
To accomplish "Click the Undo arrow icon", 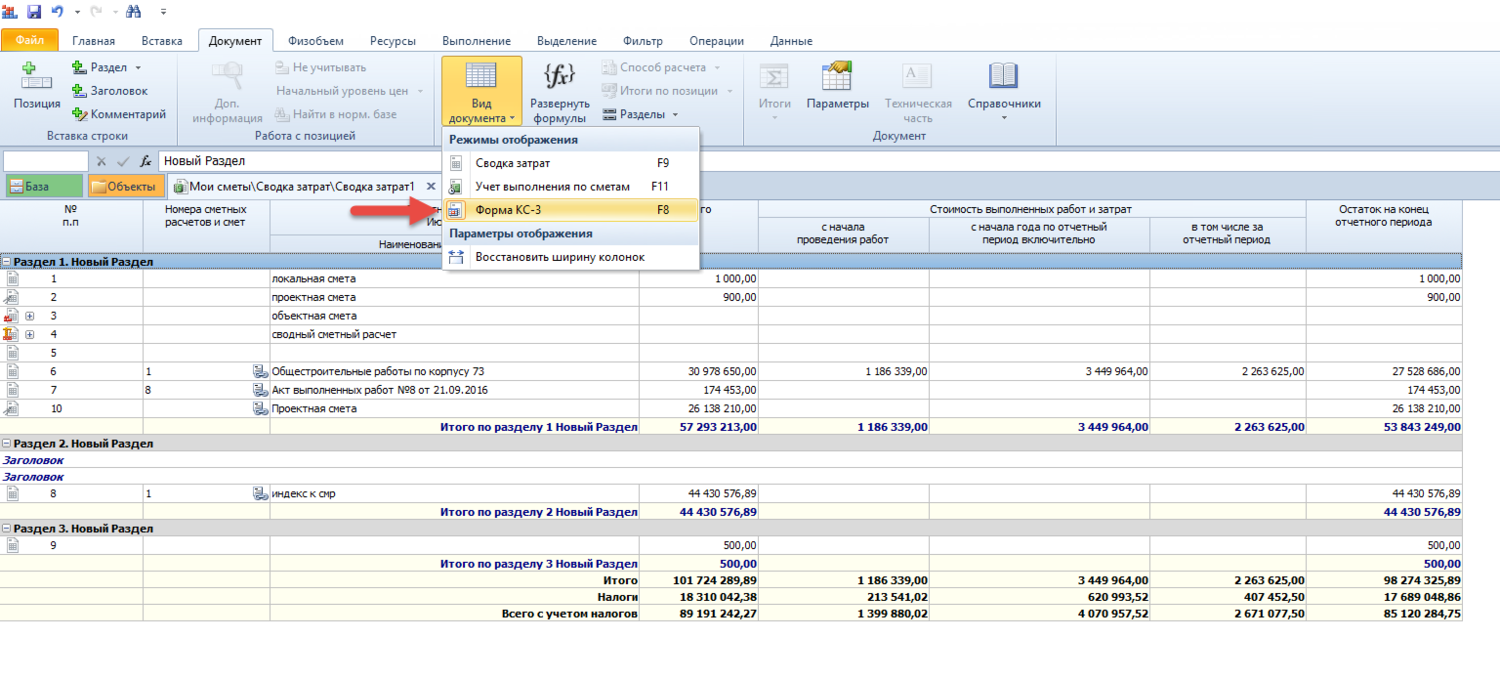I will 57,11.
